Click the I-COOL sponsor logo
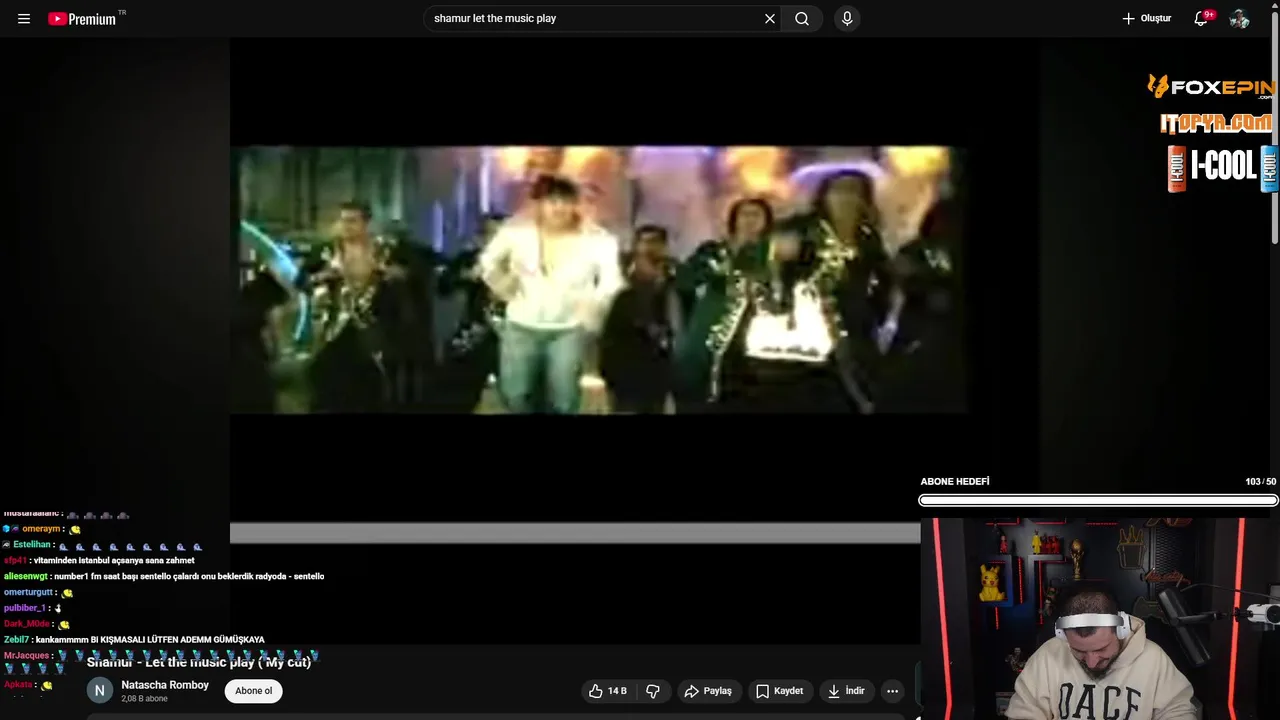This screenshot has height=720, width=1280. point(1222,168)
